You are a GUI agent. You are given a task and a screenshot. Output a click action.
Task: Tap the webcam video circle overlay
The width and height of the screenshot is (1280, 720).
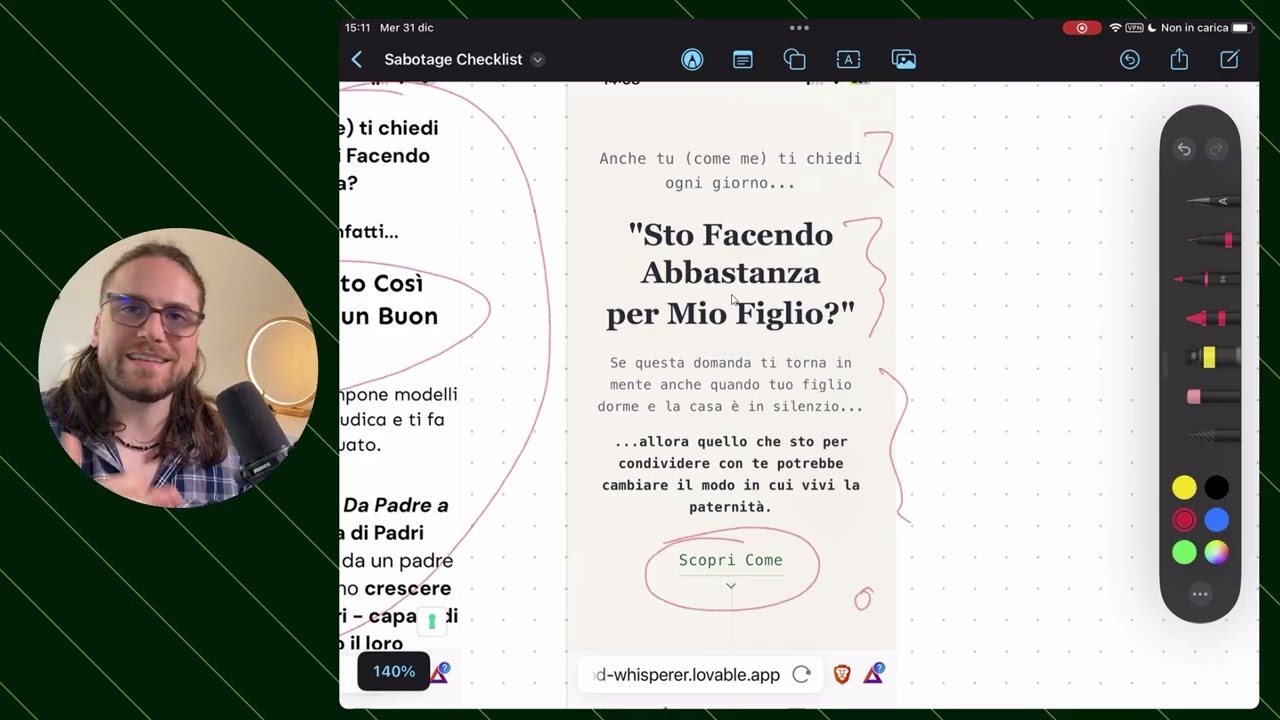click(x=178, y=367)
